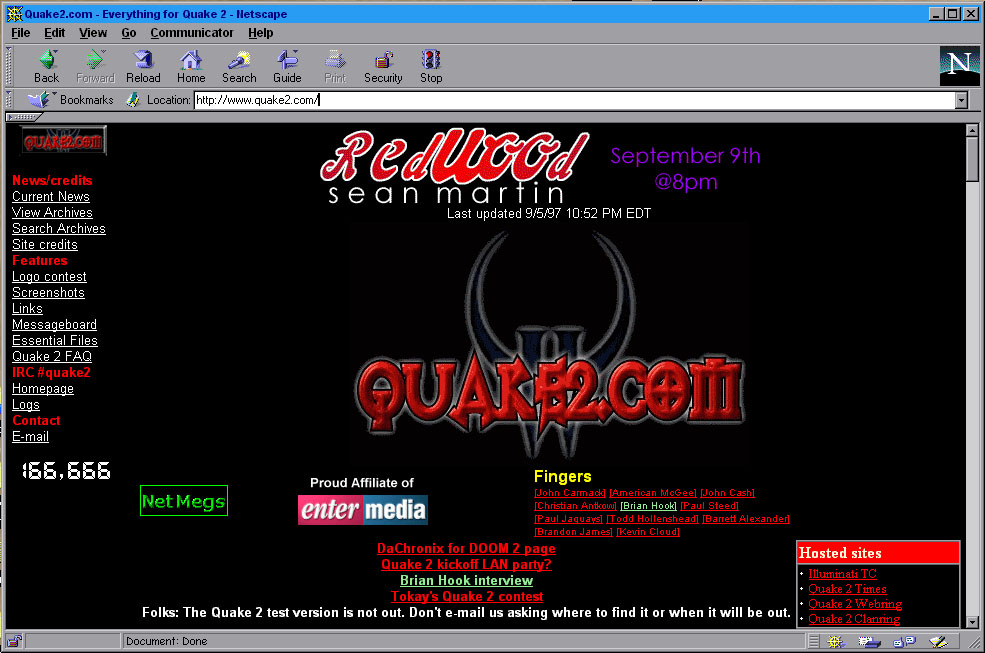Collapse the Navigation toolbar using its grip
The width and height of the screenshot is (985, 653).
pos(9,67)
